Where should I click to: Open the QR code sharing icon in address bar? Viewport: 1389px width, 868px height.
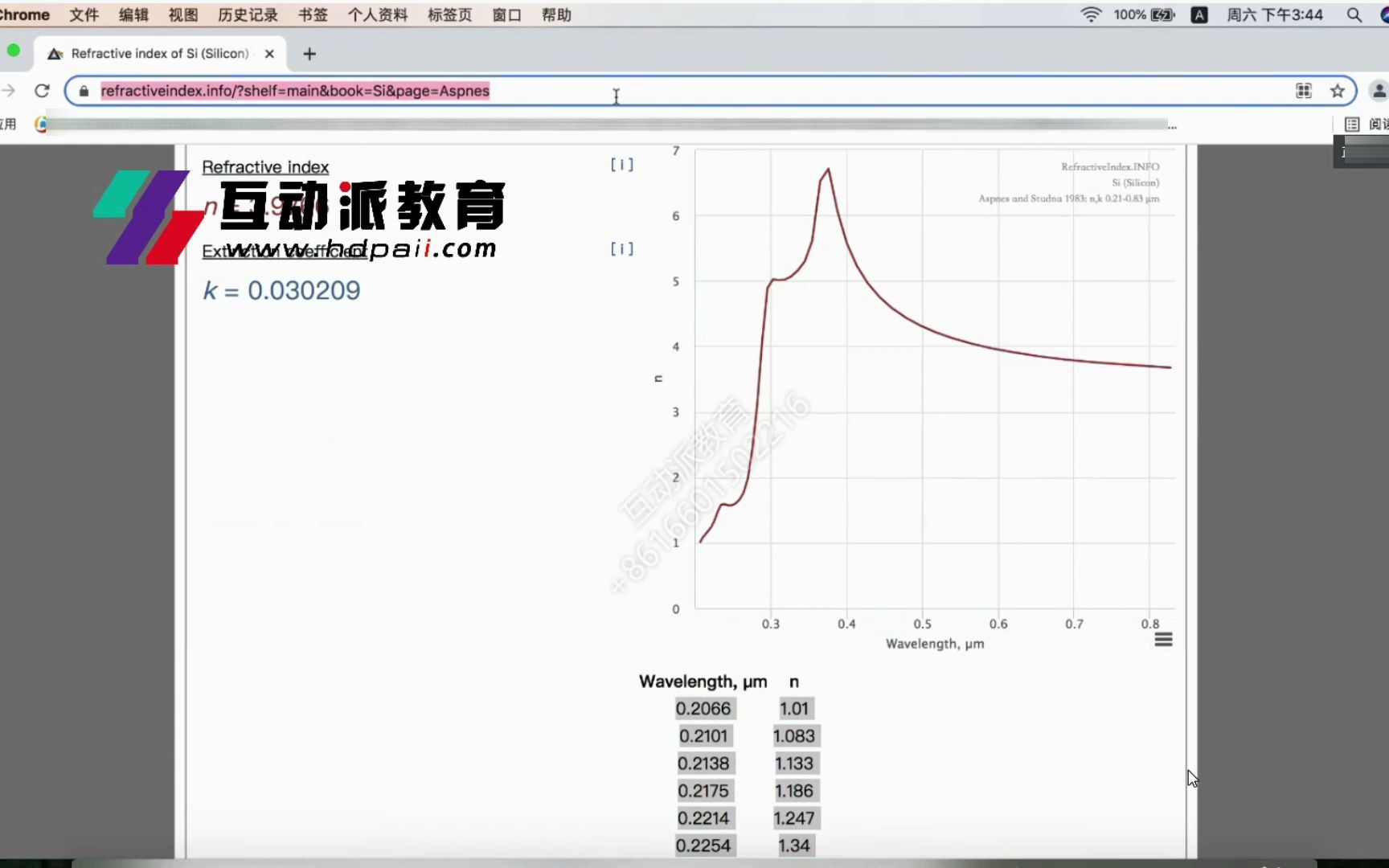pos(1303,91)
